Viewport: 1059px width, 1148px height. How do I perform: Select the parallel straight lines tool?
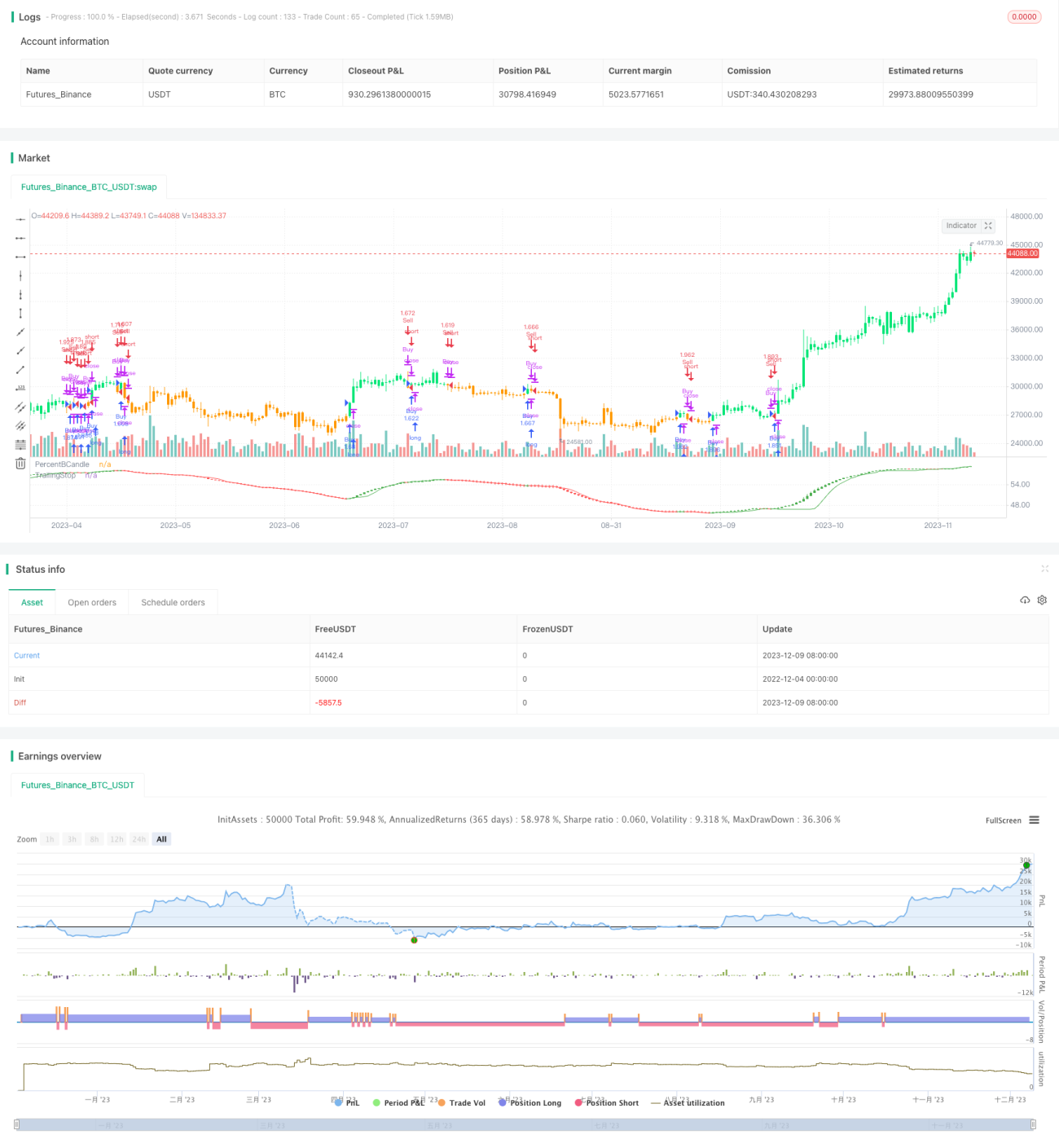pyautogui.click(x=20, y=425)
